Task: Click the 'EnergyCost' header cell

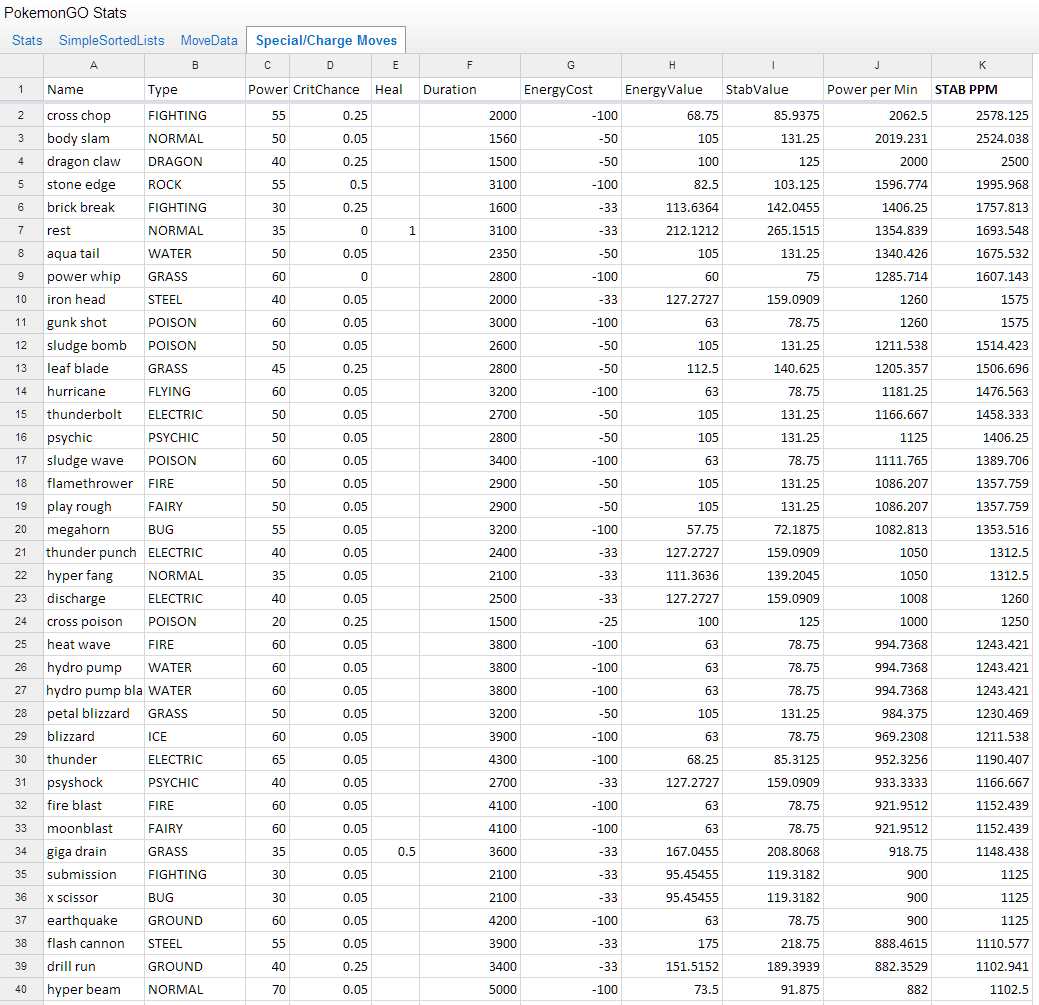Action: tap(571, 89)
